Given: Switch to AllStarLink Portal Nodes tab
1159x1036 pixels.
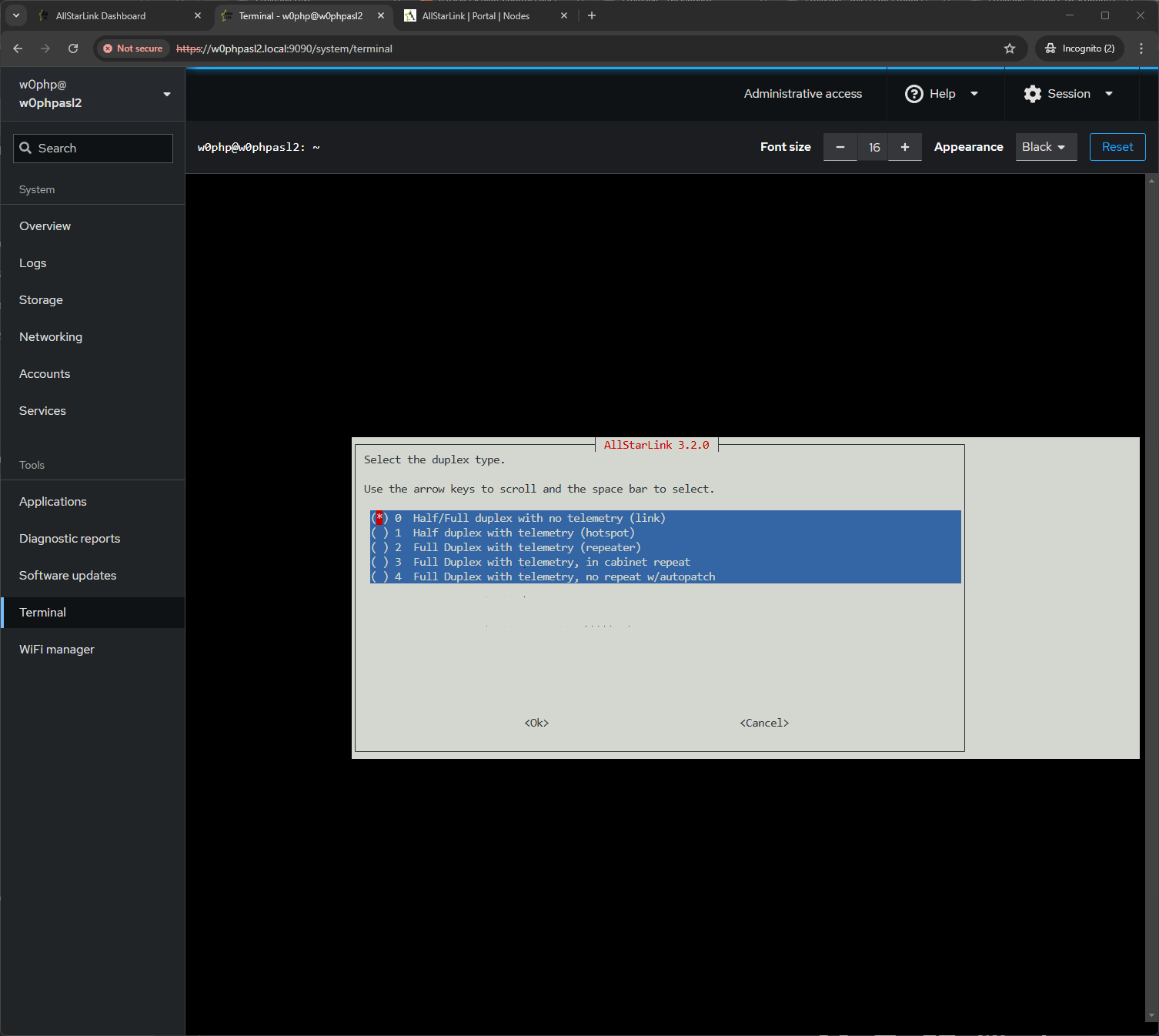Looking at the screenshot, I should point(476,15).
